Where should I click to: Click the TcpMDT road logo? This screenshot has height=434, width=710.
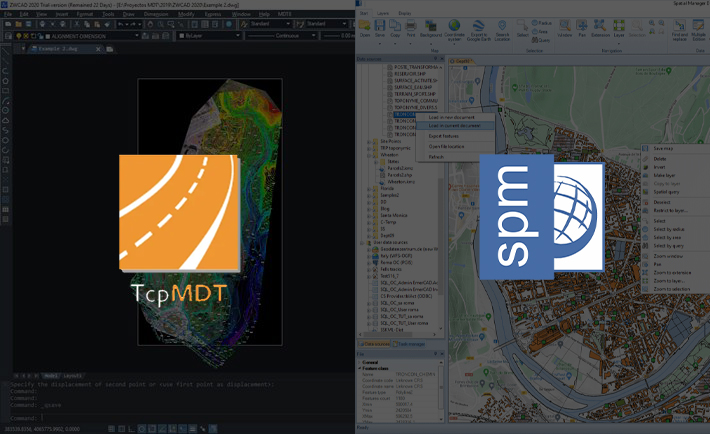tap(182, 212)
